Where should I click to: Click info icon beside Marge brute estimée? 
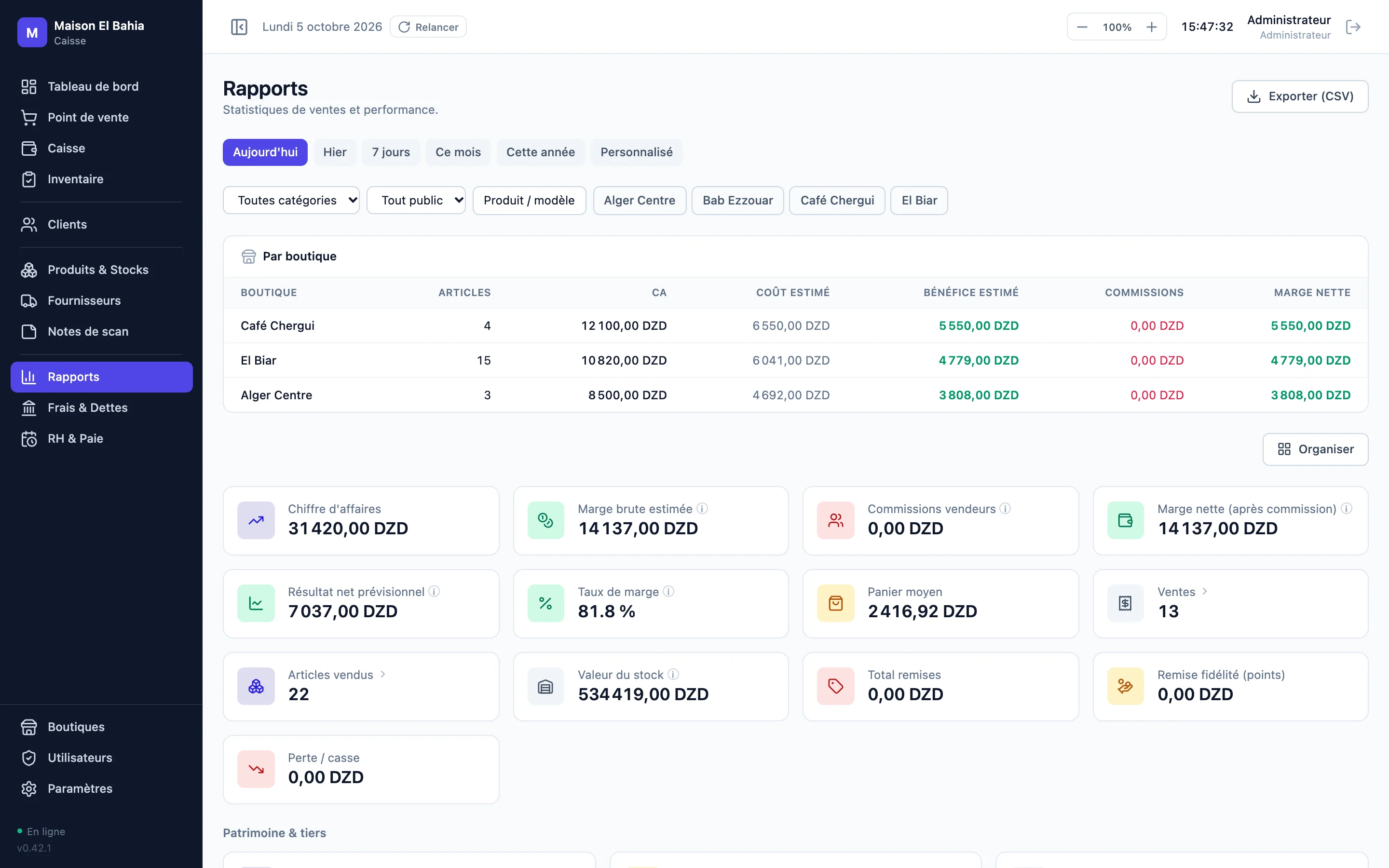click(x=702, y=509)
